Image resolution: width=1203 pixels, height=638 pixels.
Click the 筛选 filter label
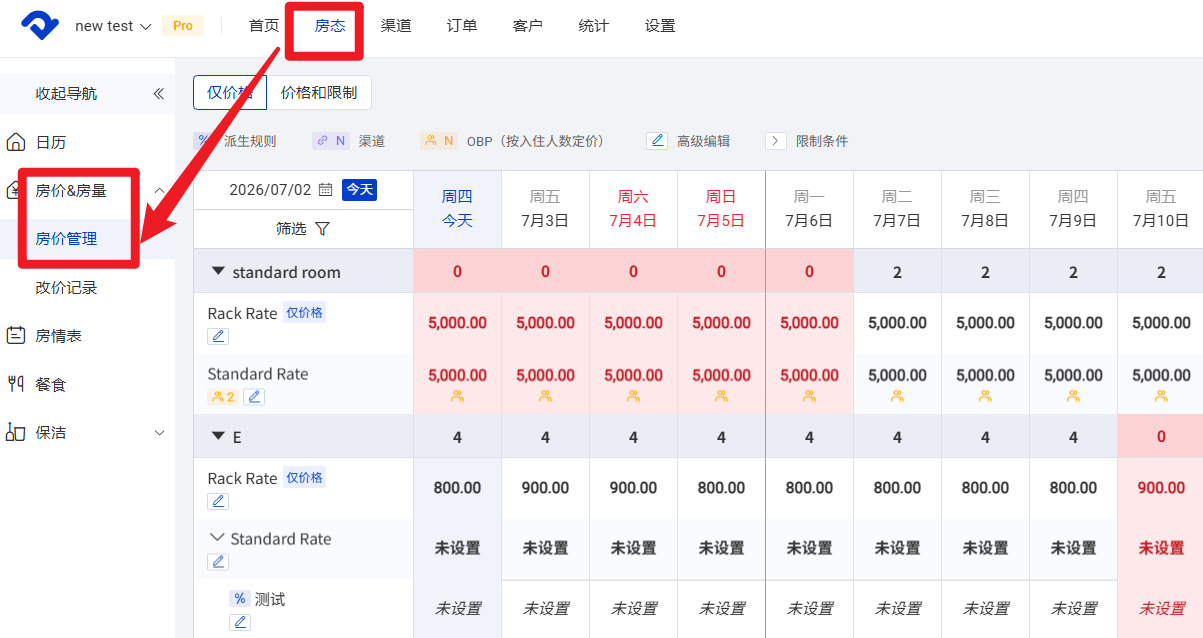pos(291,229)
